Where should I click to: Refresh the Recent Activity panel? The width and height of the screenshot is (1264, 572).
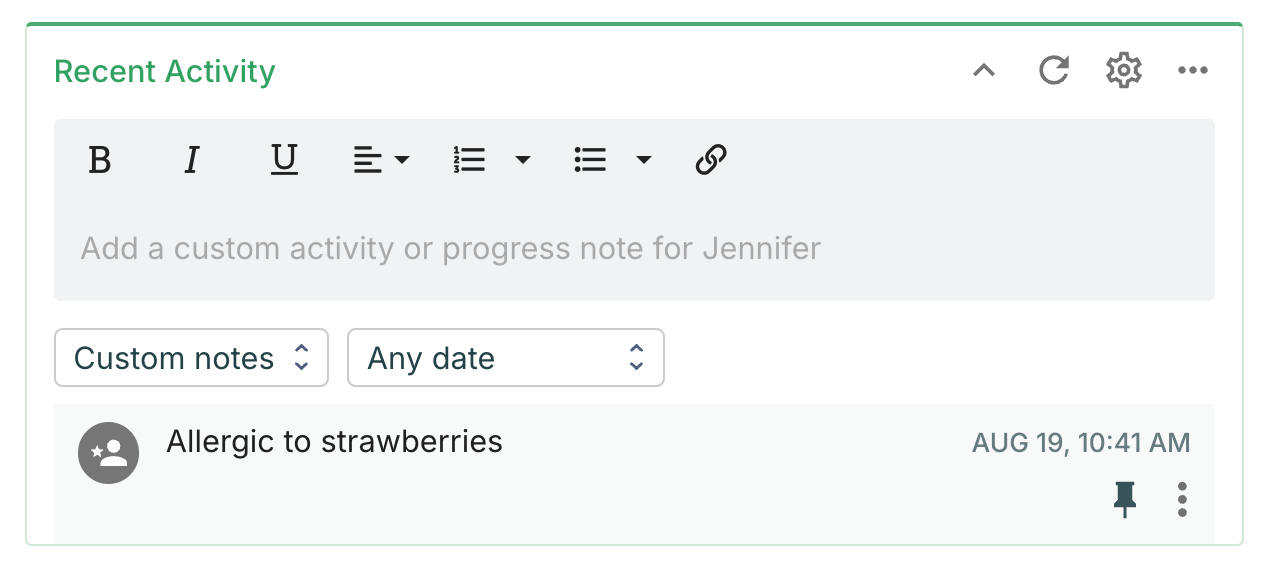pyautogui.click(x=1054, y=71)
